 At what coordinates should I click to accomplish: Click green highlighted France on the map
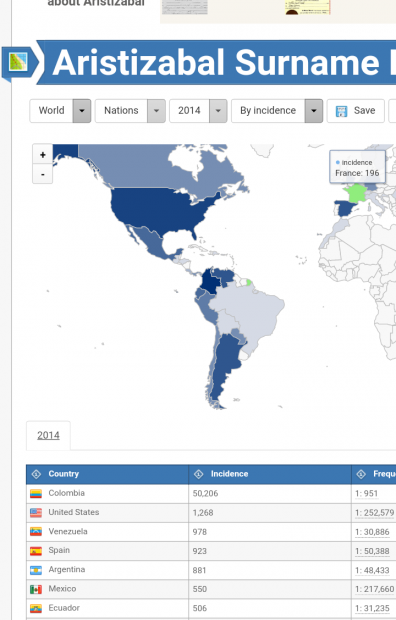coord(356,194)
